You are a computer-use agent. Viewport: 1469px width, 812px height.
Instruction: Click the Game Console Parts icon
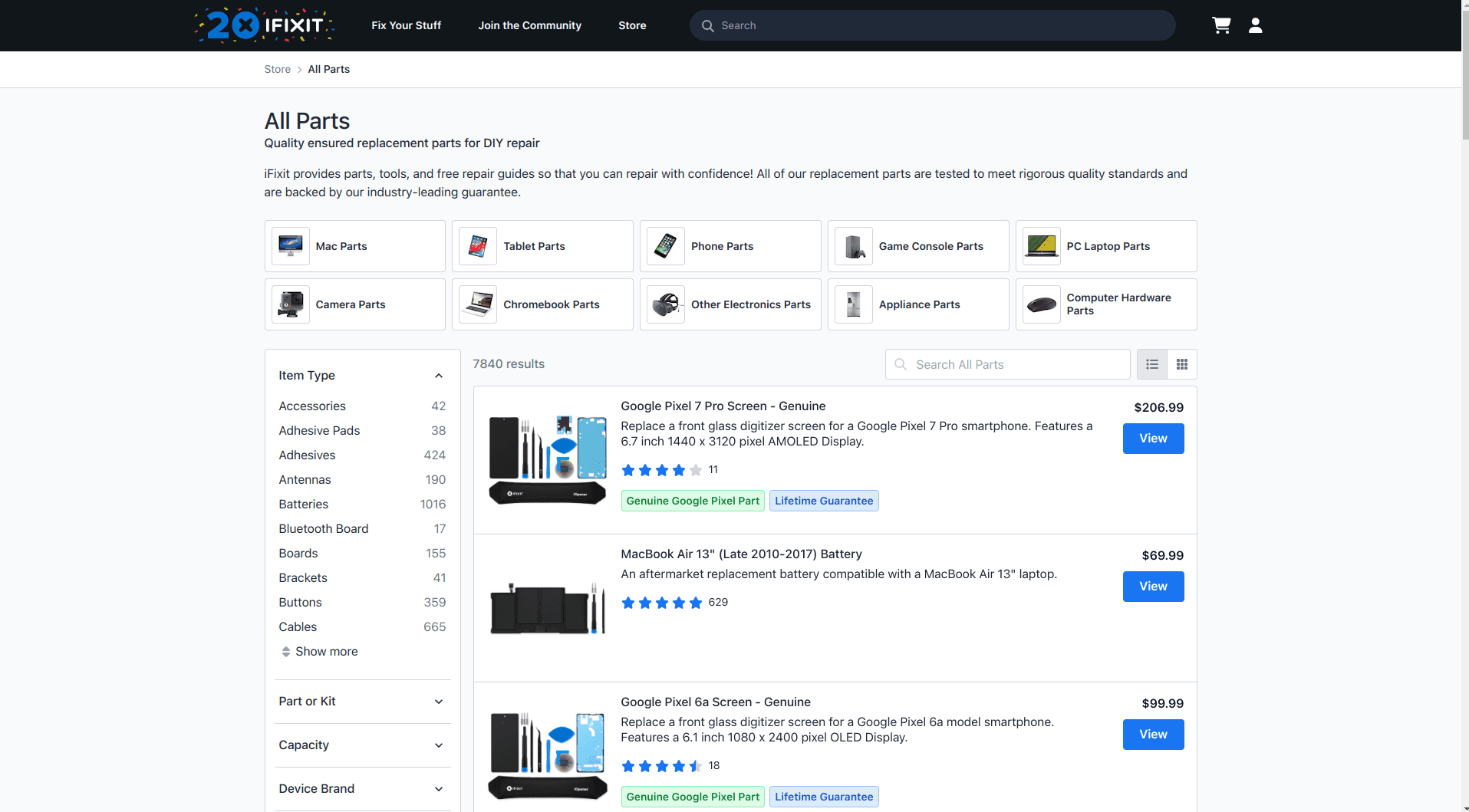click(854, 246)
